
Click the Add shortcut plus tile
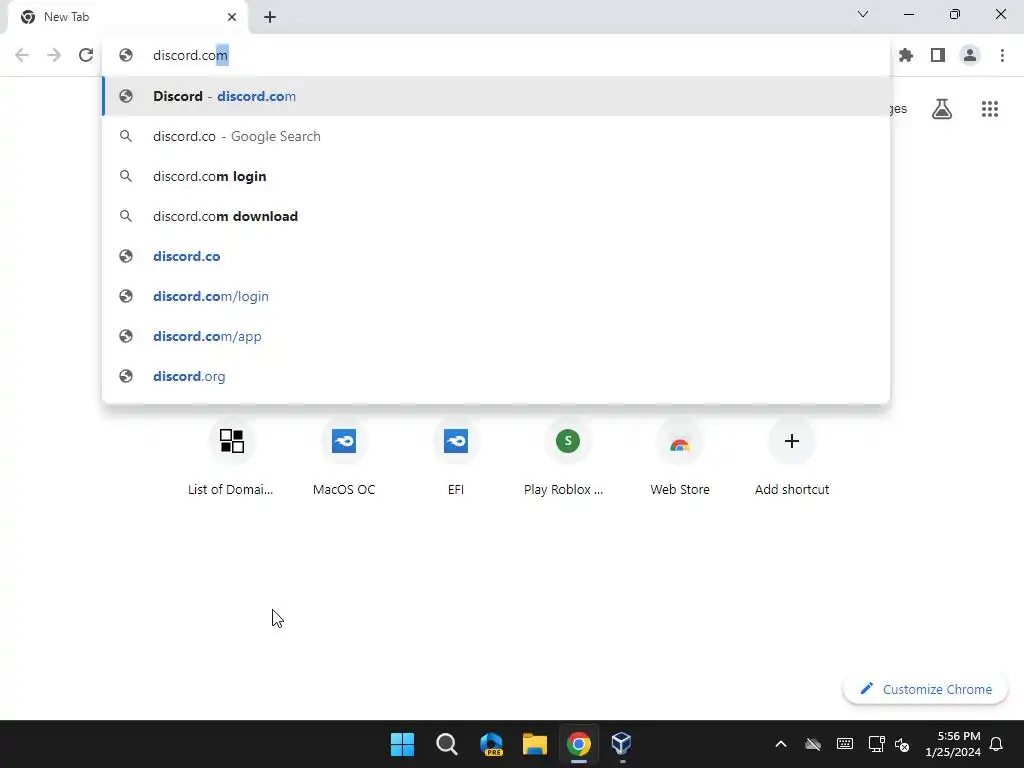pyautogui.click(x=792, y=457)
